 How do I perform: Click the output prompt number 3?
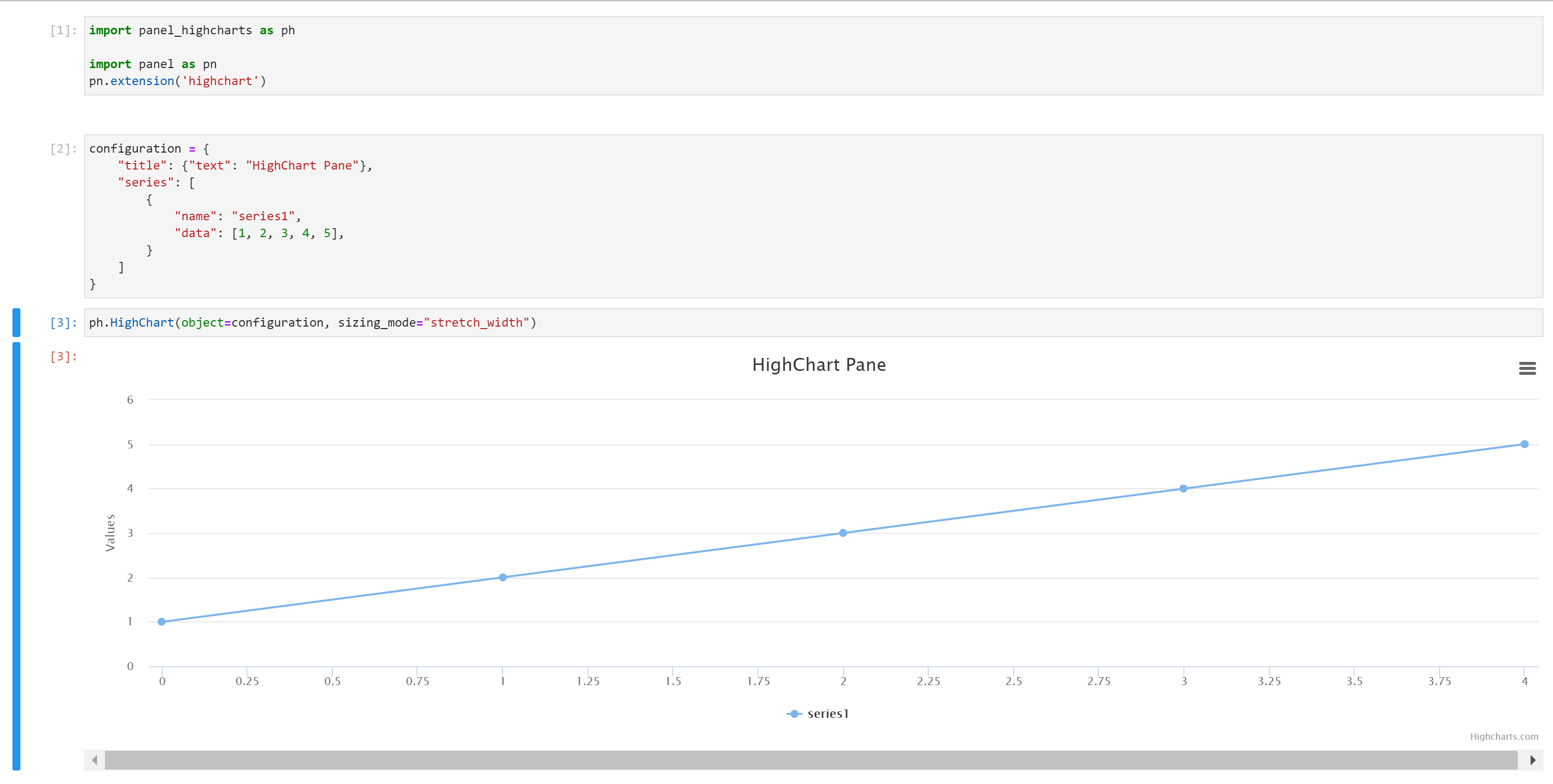tap(63, 357)
